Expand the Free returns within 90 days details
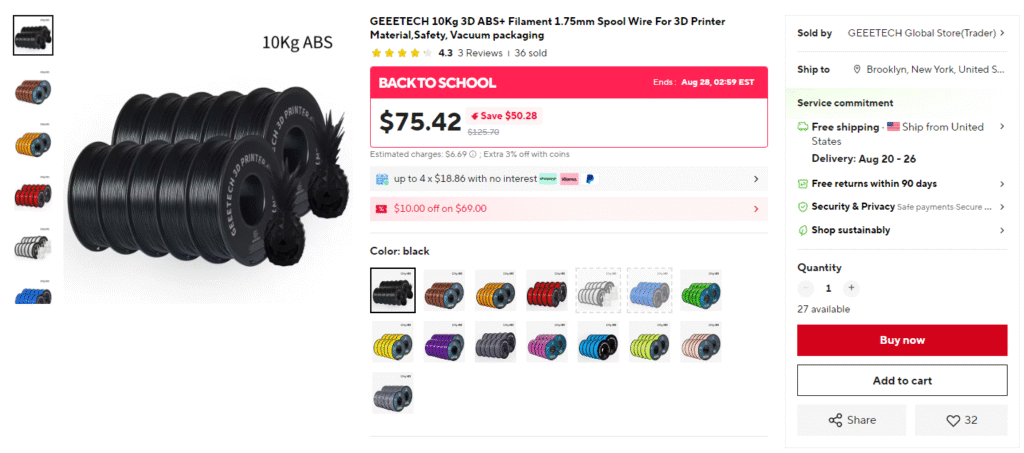This screenshot has width=1024, height=453. tap(902, 183)
